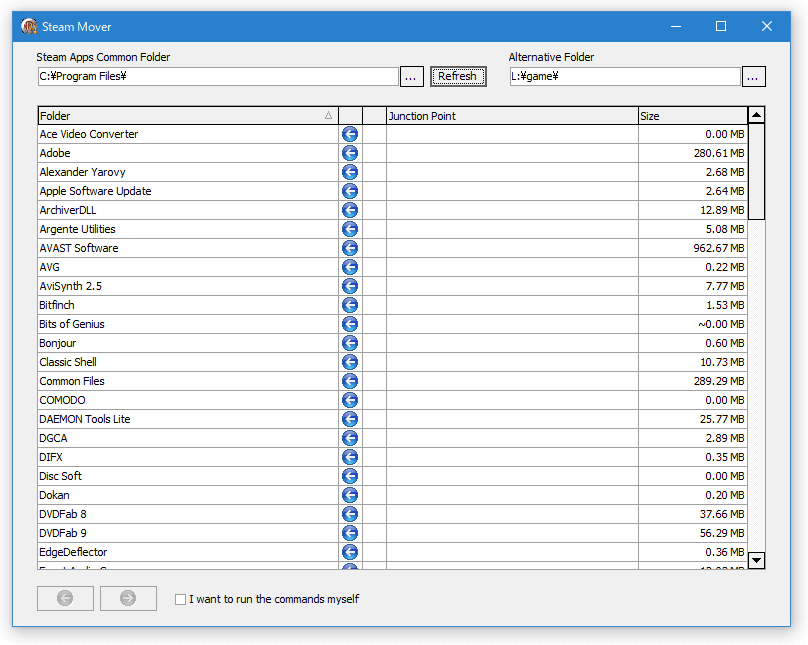808x645 pixels.
Task: Click the move-to-alternative right arrow button at bottom
Action: [128, 599]
